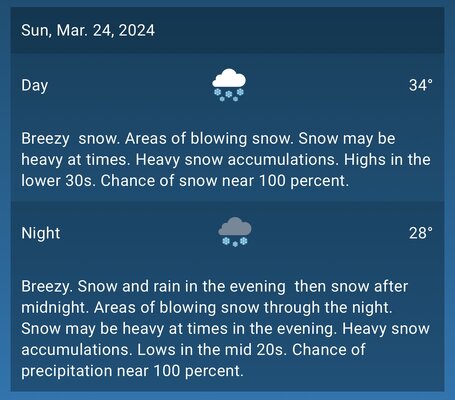Click 'Snow and rain in the evening' text
455x400 pixels.
coord(182,286)
